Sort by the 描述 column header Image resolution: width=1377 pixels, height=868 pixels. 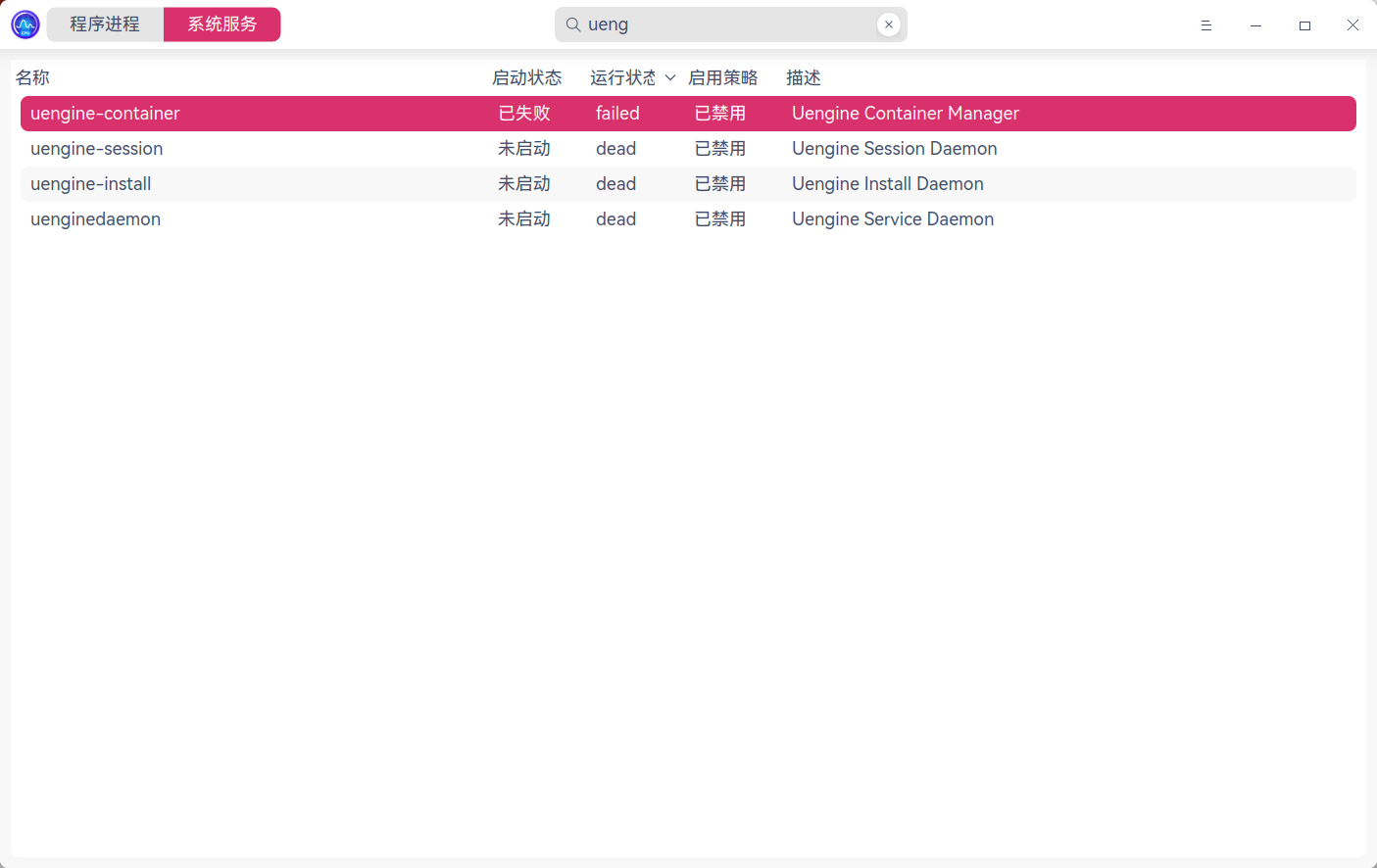804,77
